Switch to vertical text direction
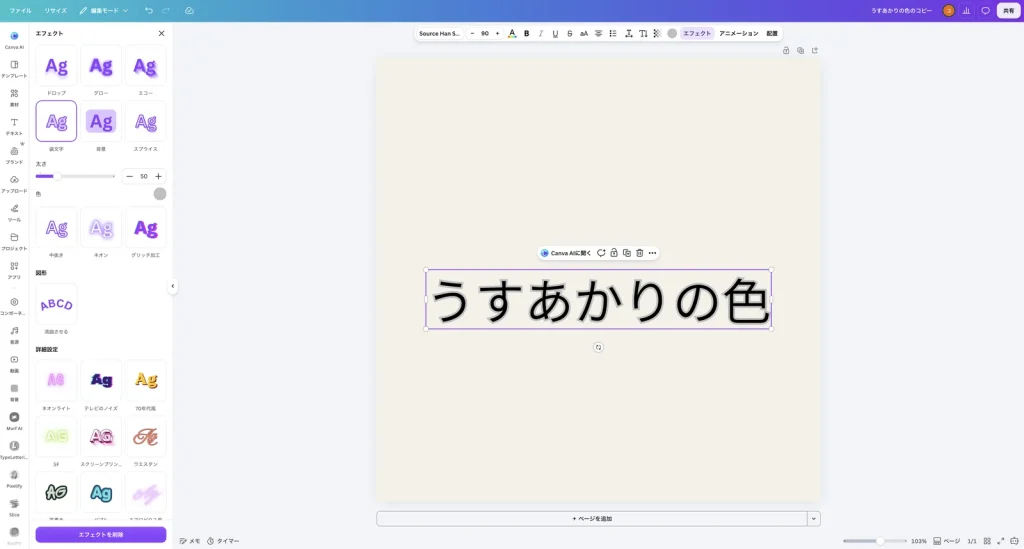1024x549 pixels. [x=643, y=33]
